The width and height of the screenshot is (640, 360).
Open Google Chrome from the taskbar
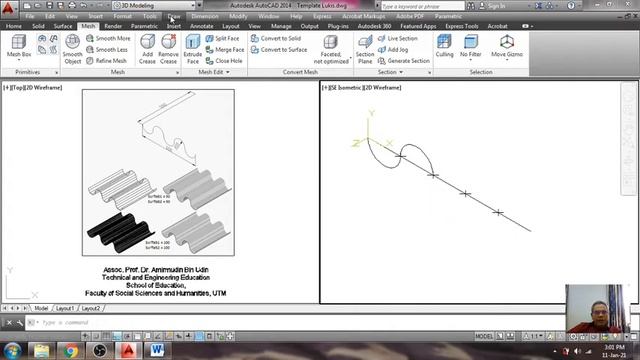point(71,351)
